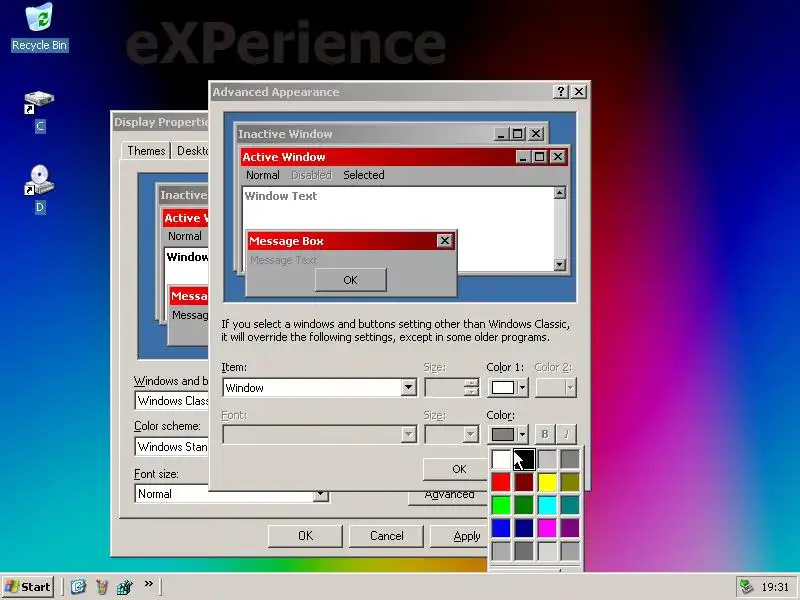Click Apply in Display Properties window
800x600 pixels.
pyautogui.click(x=459, y=536)
